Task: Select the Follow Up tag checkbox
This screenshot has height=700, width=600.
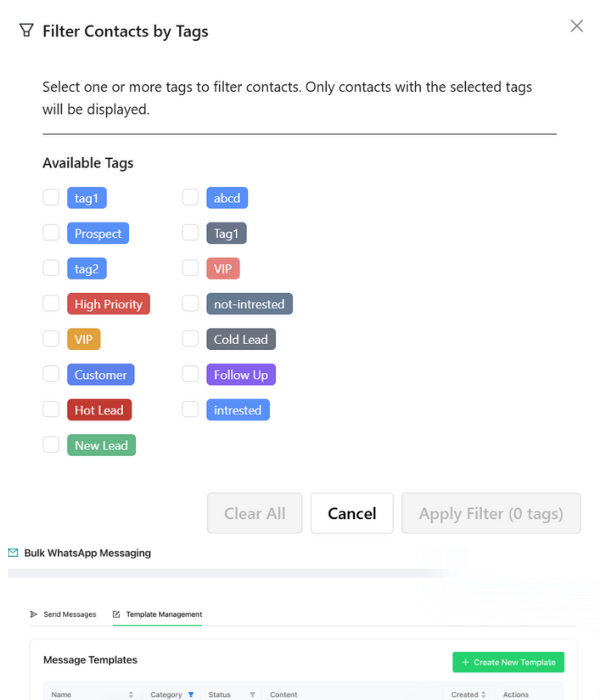Action: click(x=190, y=375)
